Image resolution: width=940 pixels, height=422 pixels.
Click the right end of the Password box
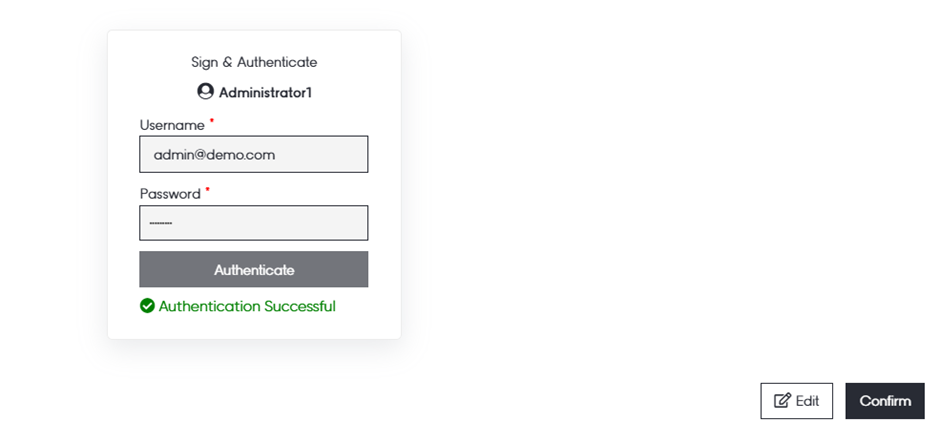[x=355, y=223]
